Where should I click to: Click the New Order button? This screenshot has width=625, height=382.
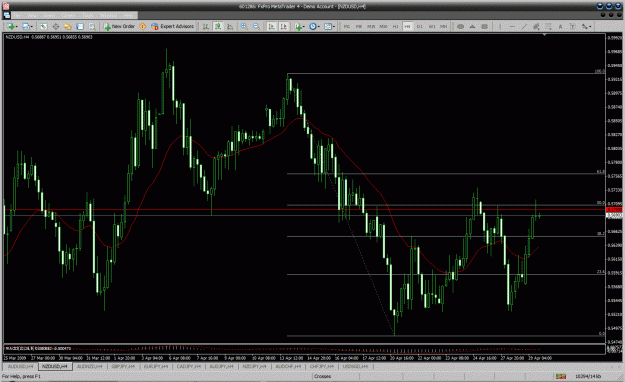[119, 26]
